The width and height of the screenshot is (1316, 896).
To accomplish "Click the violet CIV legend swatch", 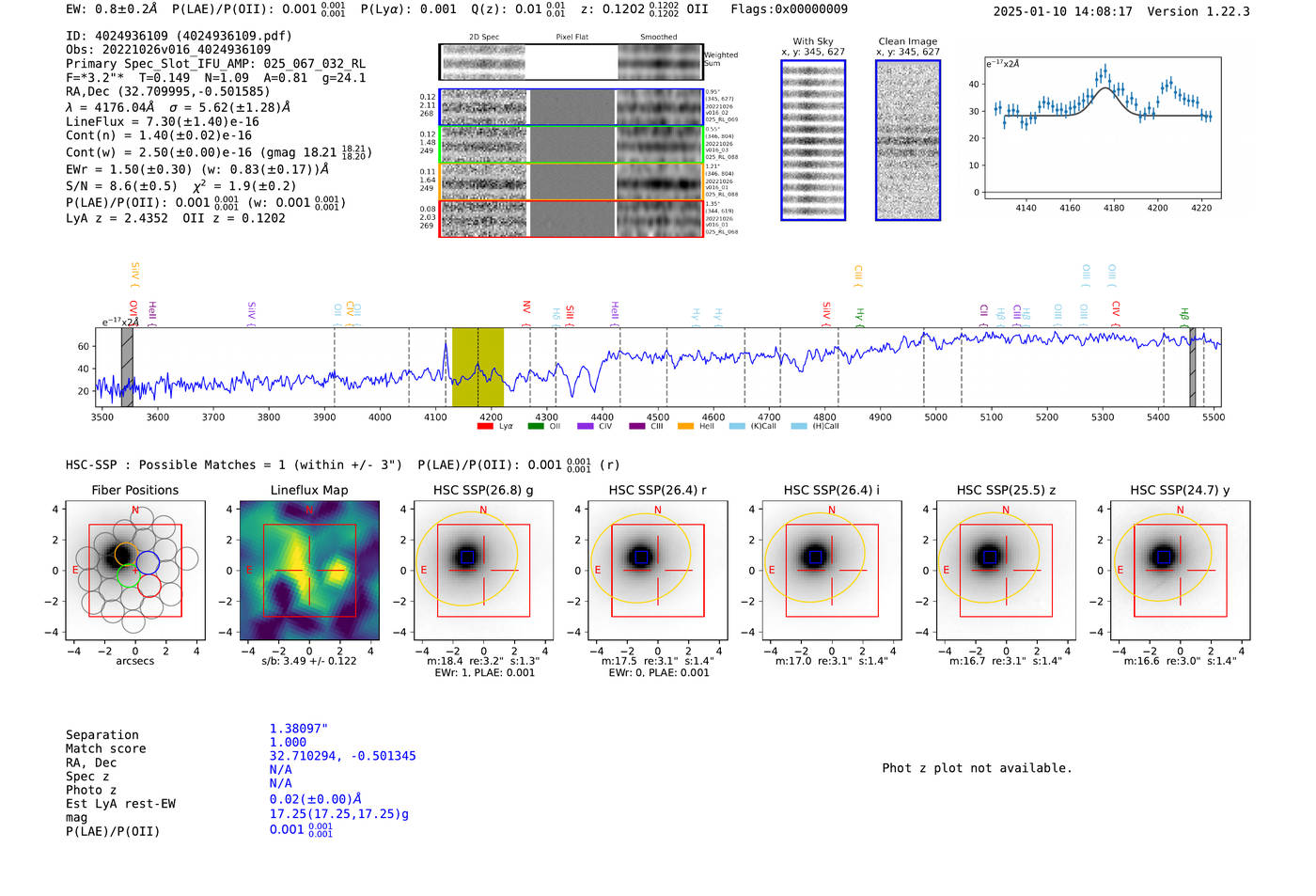I will (586, 426).
